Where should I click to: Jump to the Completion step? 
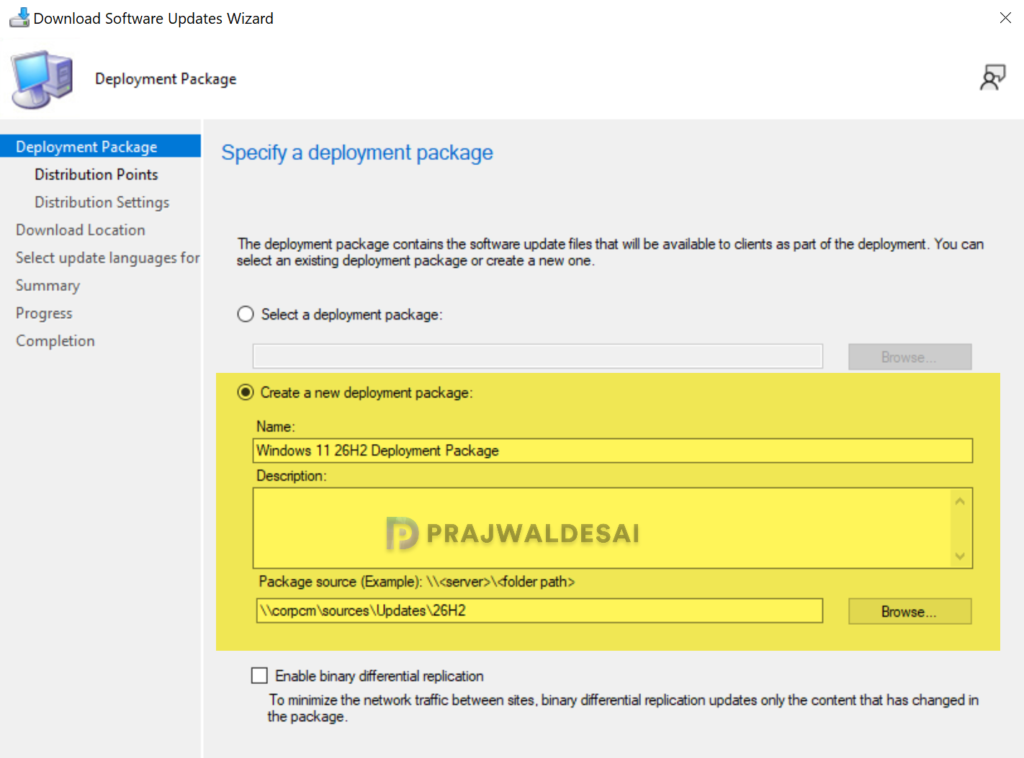point(56,341)
